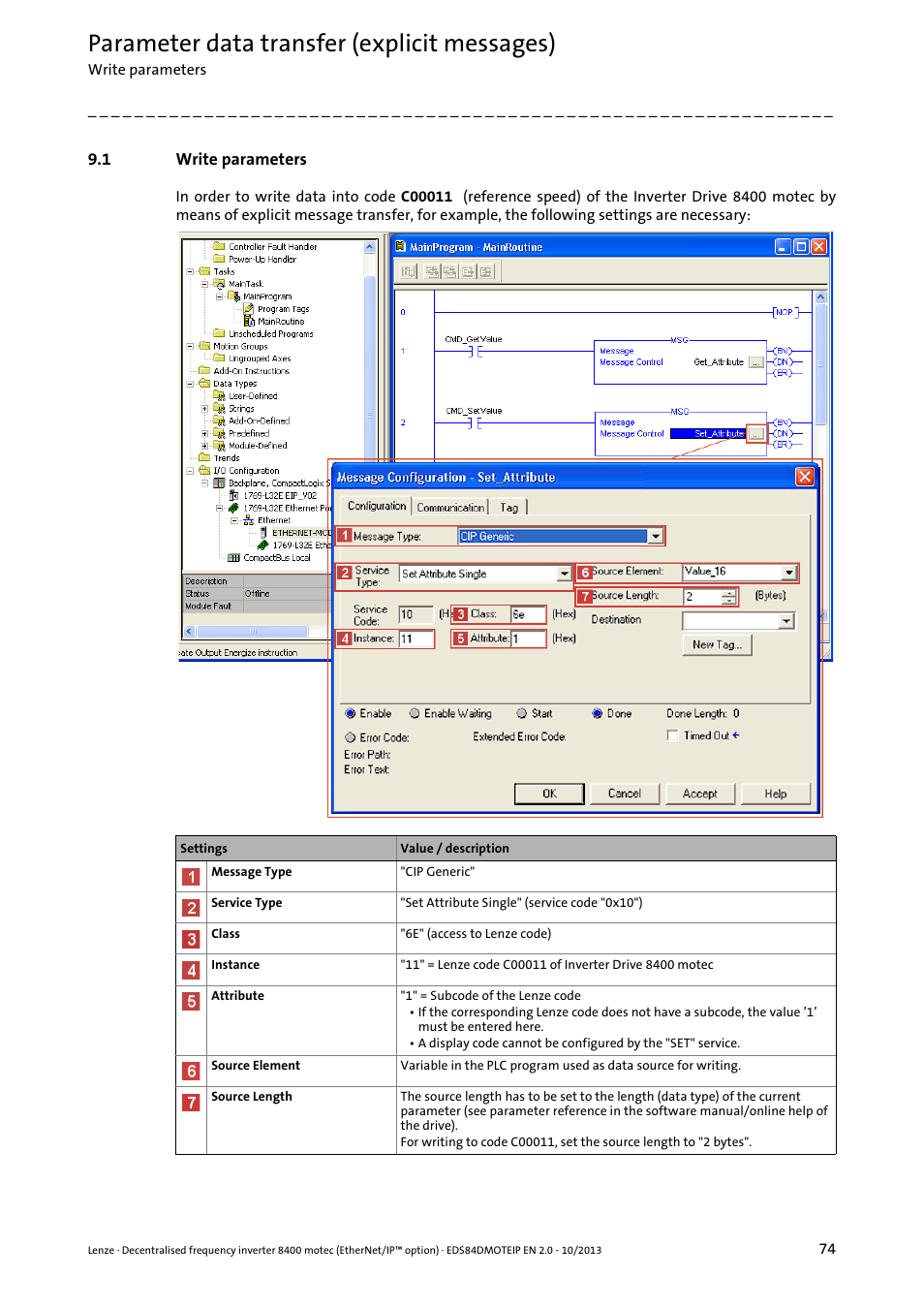Click the Unscheduled Programs folder icon
The width and height of the screenshot is (924, 1308).
pyautogui.click(x=219, y=333)
